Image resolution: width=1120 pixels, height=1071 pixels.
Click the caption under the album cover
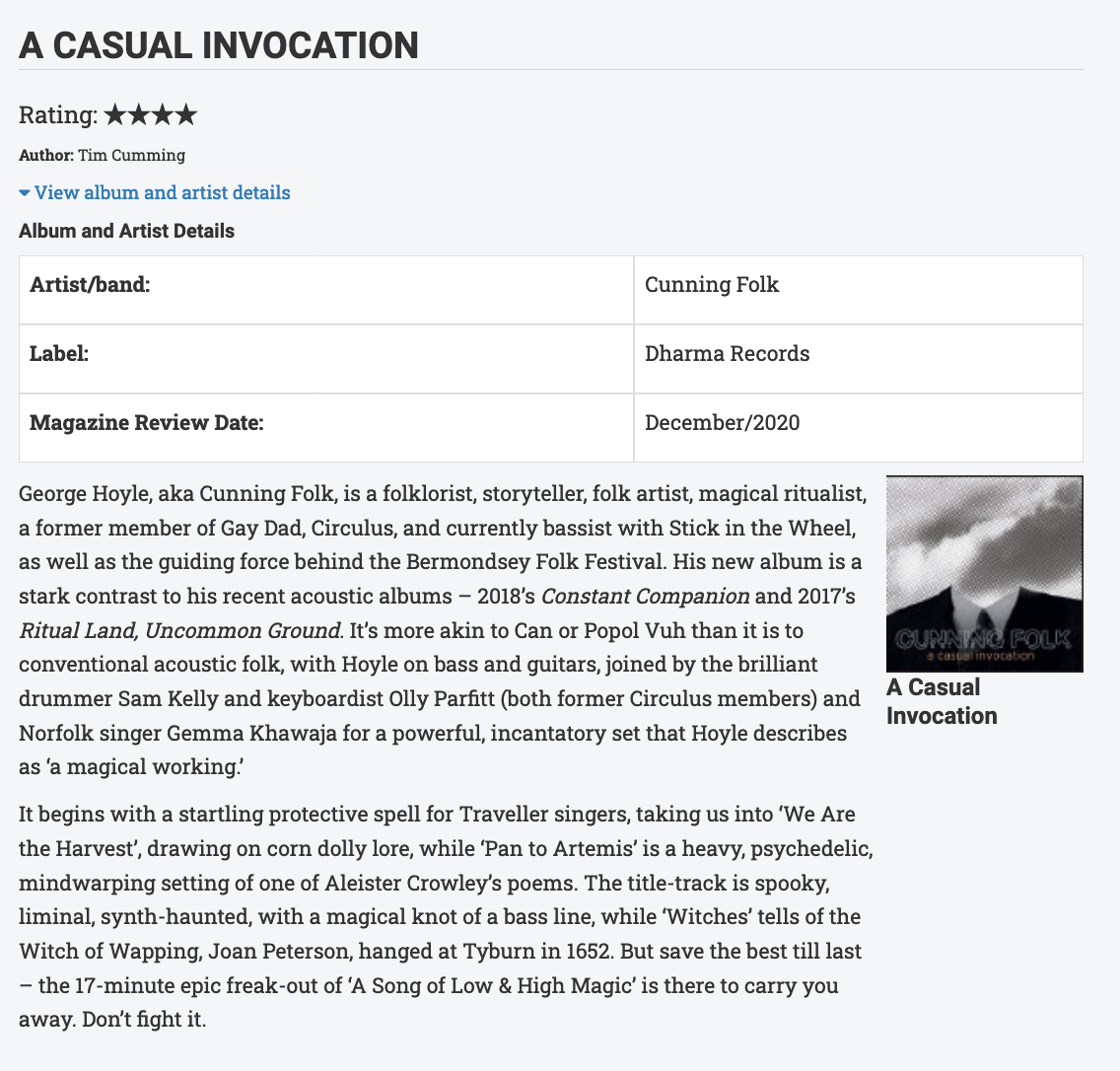[941, 701]
